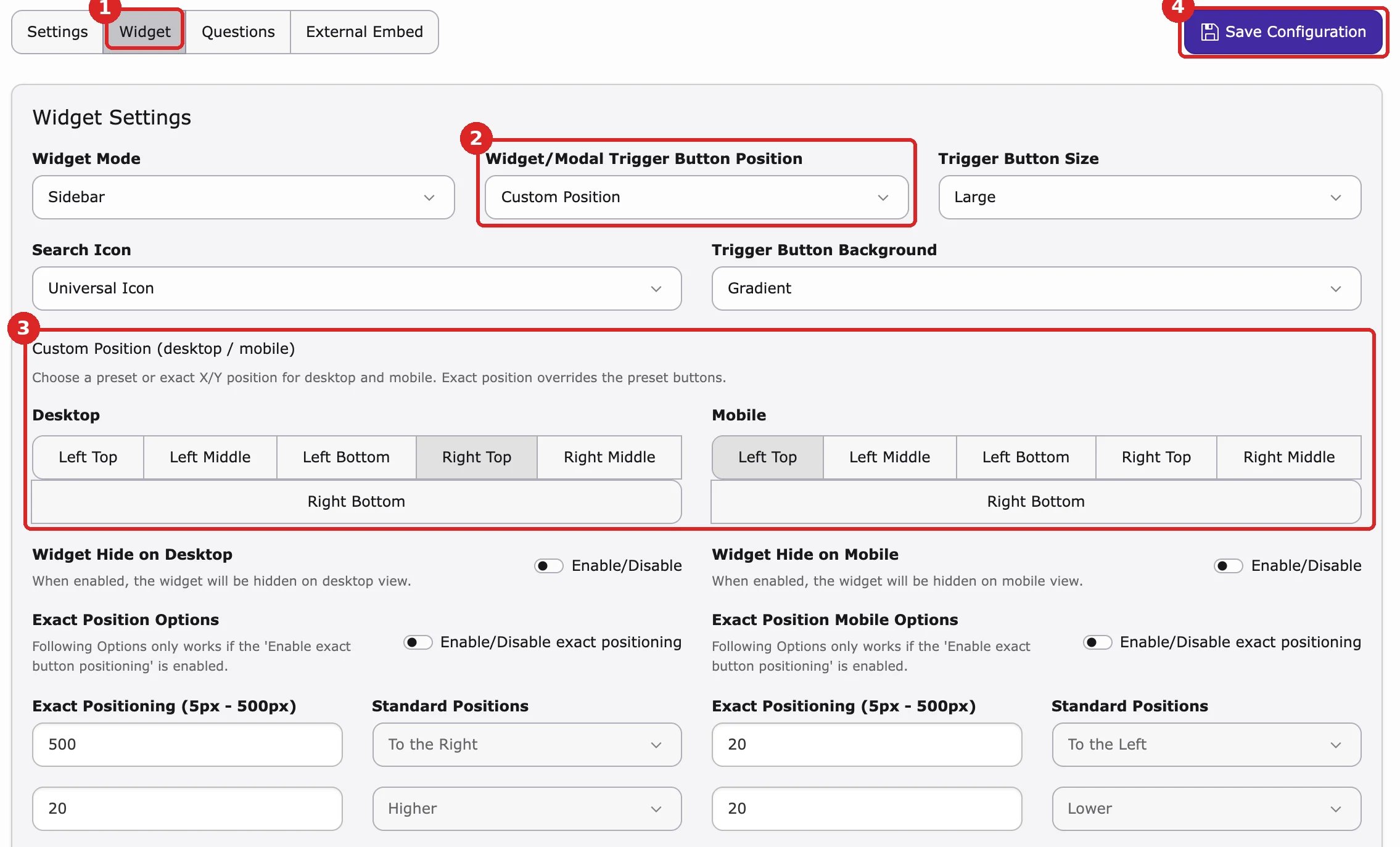This screenshot has width=1400, height=847.
Task: Click desktop exact positioning field showing 500
Action: [187, 745]
